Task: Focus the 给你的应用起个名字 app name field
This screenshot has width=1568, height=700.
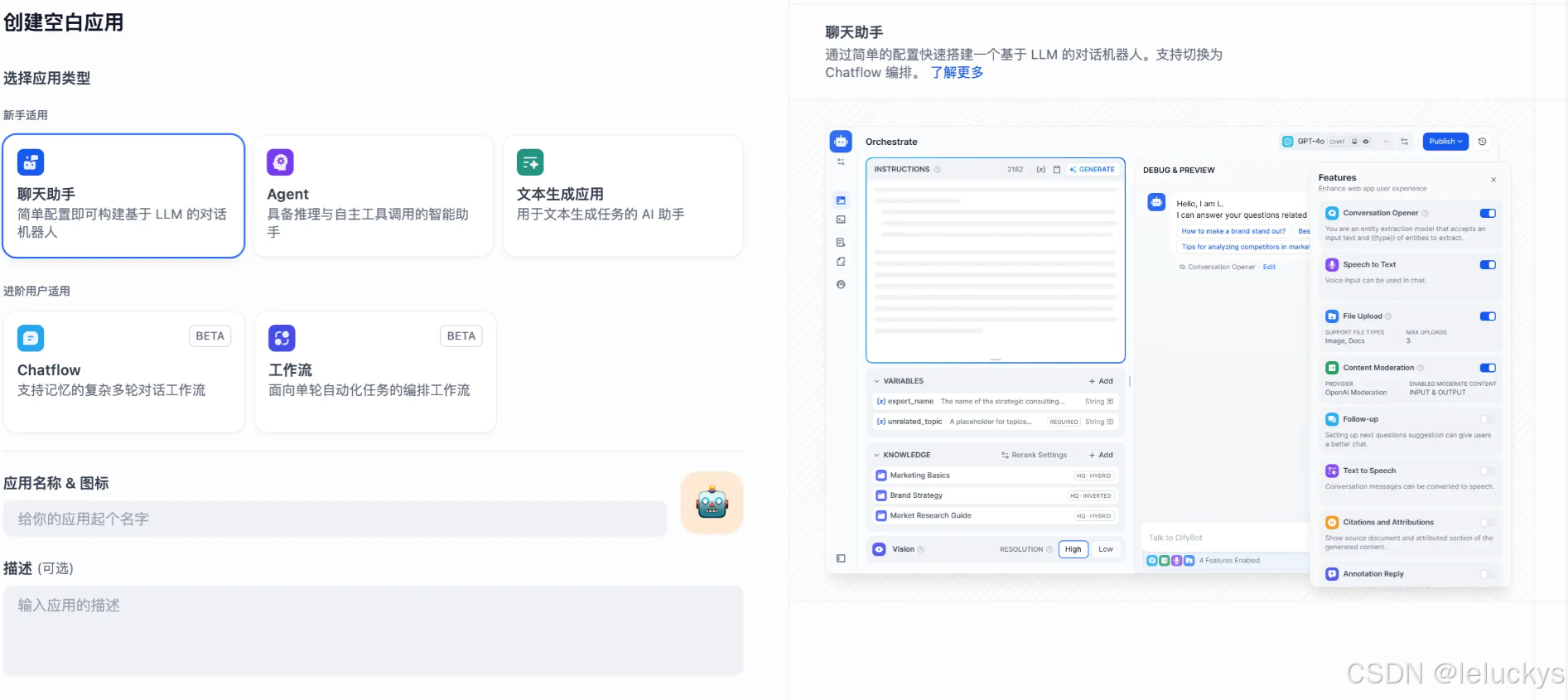Action: coord(335,519)
